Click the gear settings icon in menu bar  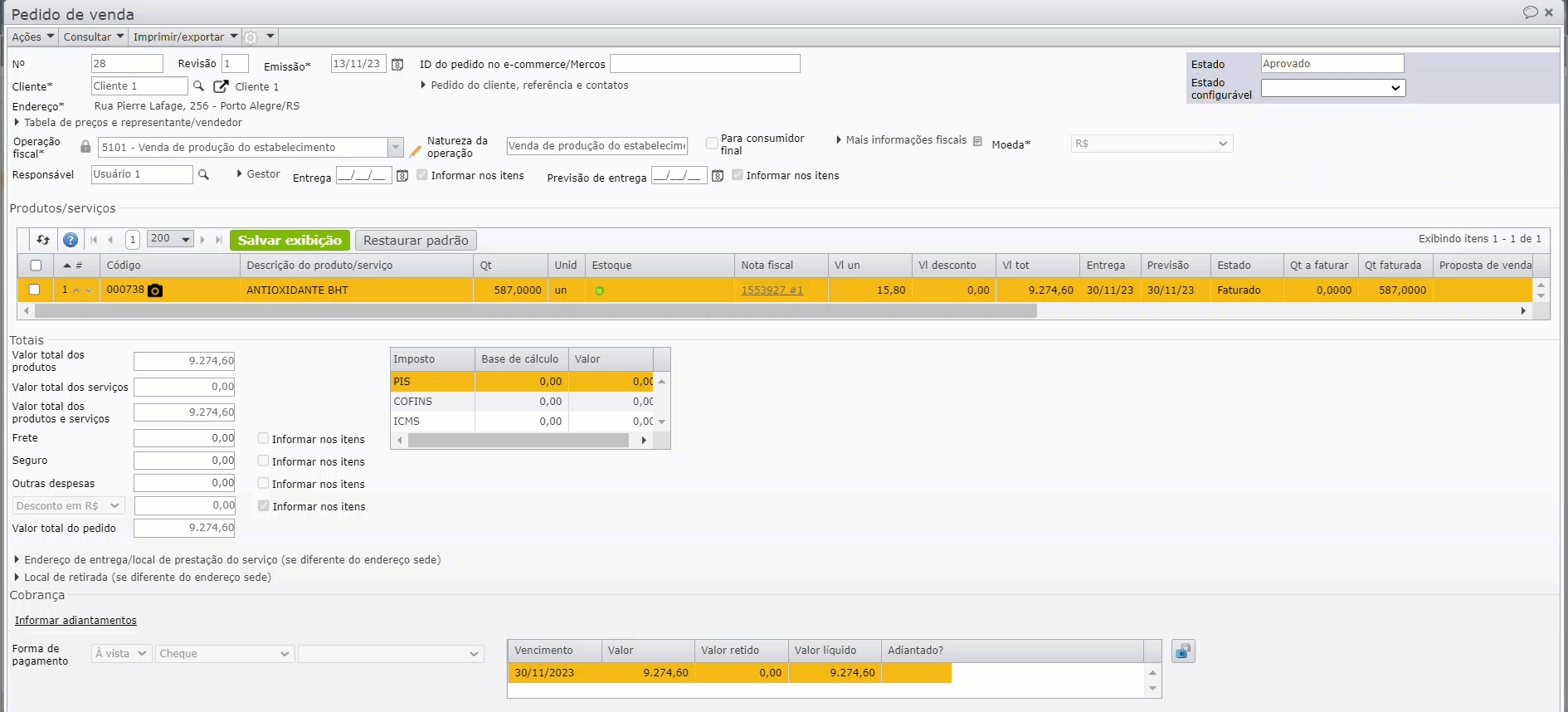(x=251, y=37)
